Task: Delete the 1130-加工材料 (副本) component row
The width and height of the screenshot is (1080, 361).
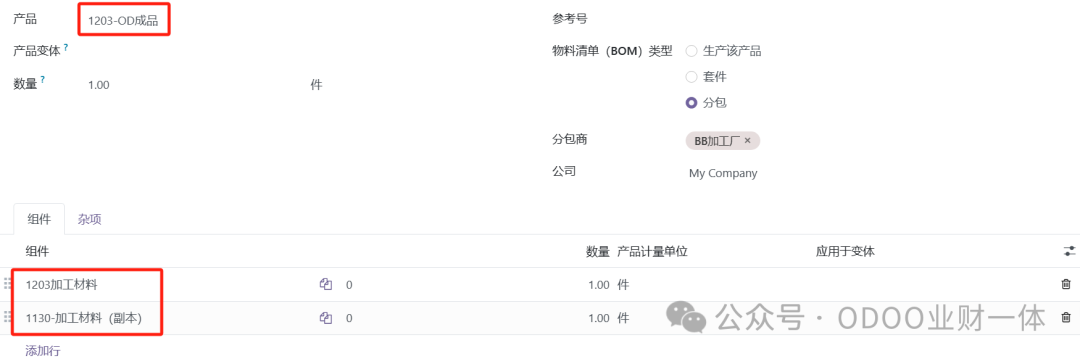Action: [1066, 318]
